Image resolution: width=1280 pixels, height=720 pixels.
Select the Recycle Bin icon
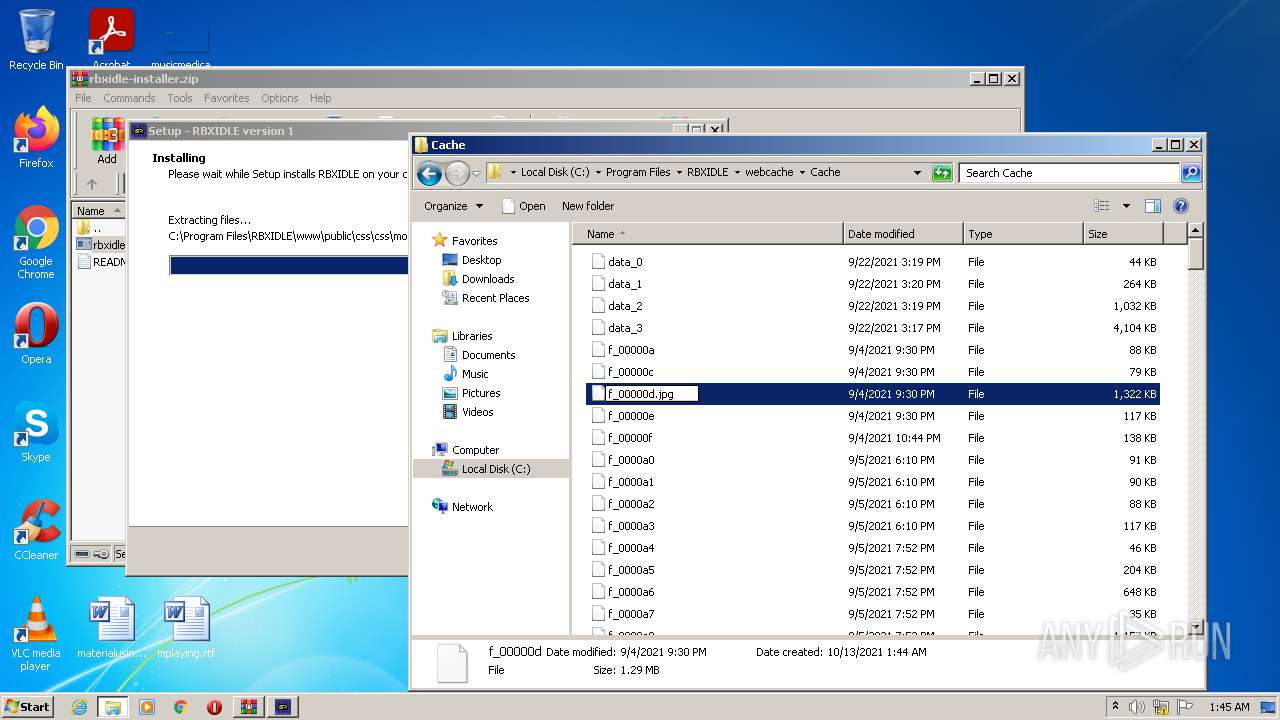(x=36, y=40)
